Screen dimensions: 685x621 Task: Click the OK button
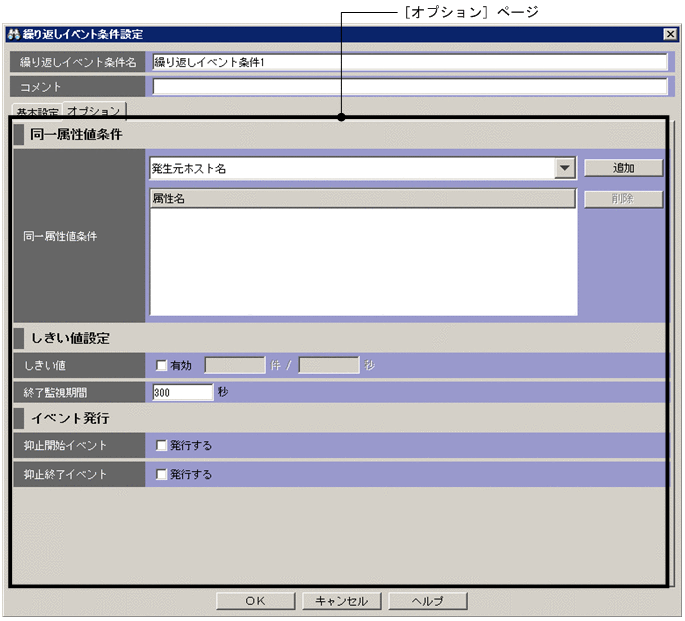click(256, 601)
